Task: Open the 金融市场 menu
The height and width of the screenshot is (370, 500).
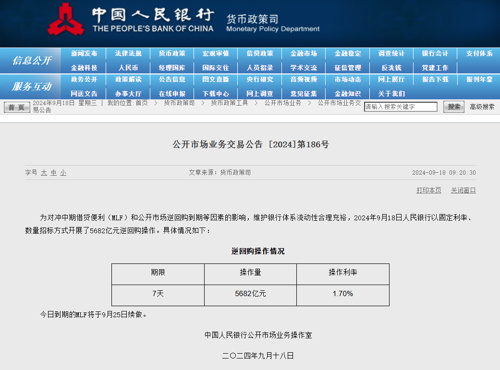Action: [304, 53]
